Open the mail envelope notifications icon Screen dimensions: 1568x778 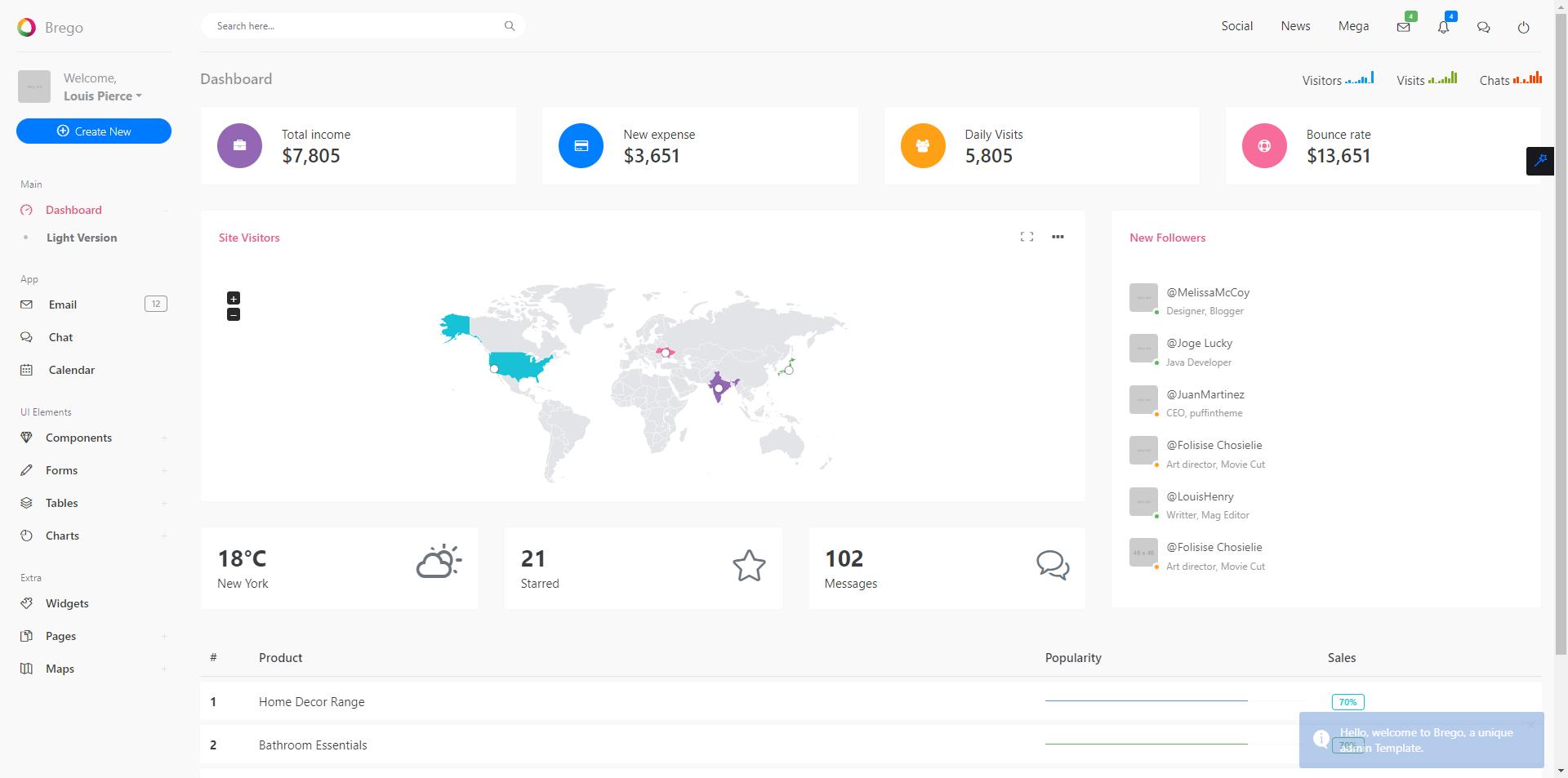(x=1403, y=27)
